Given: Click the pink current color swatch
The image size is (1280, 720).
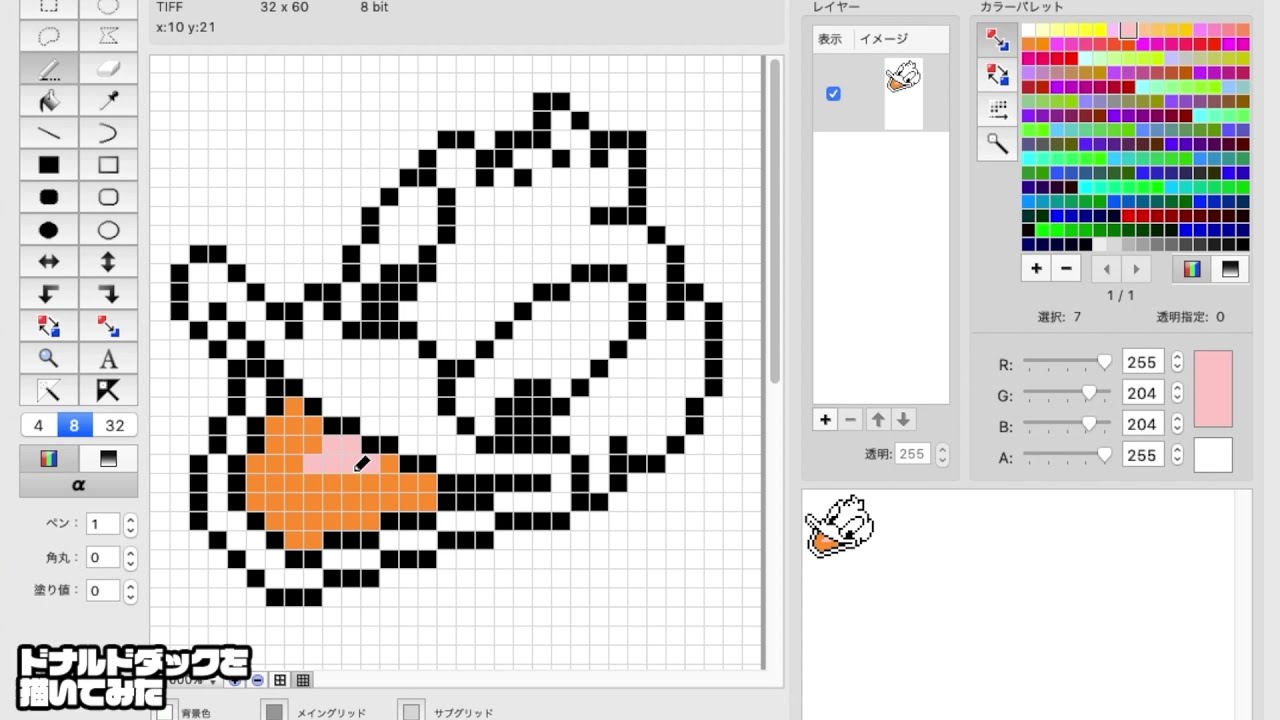Looking at the screenshot, I should 1213,389.
